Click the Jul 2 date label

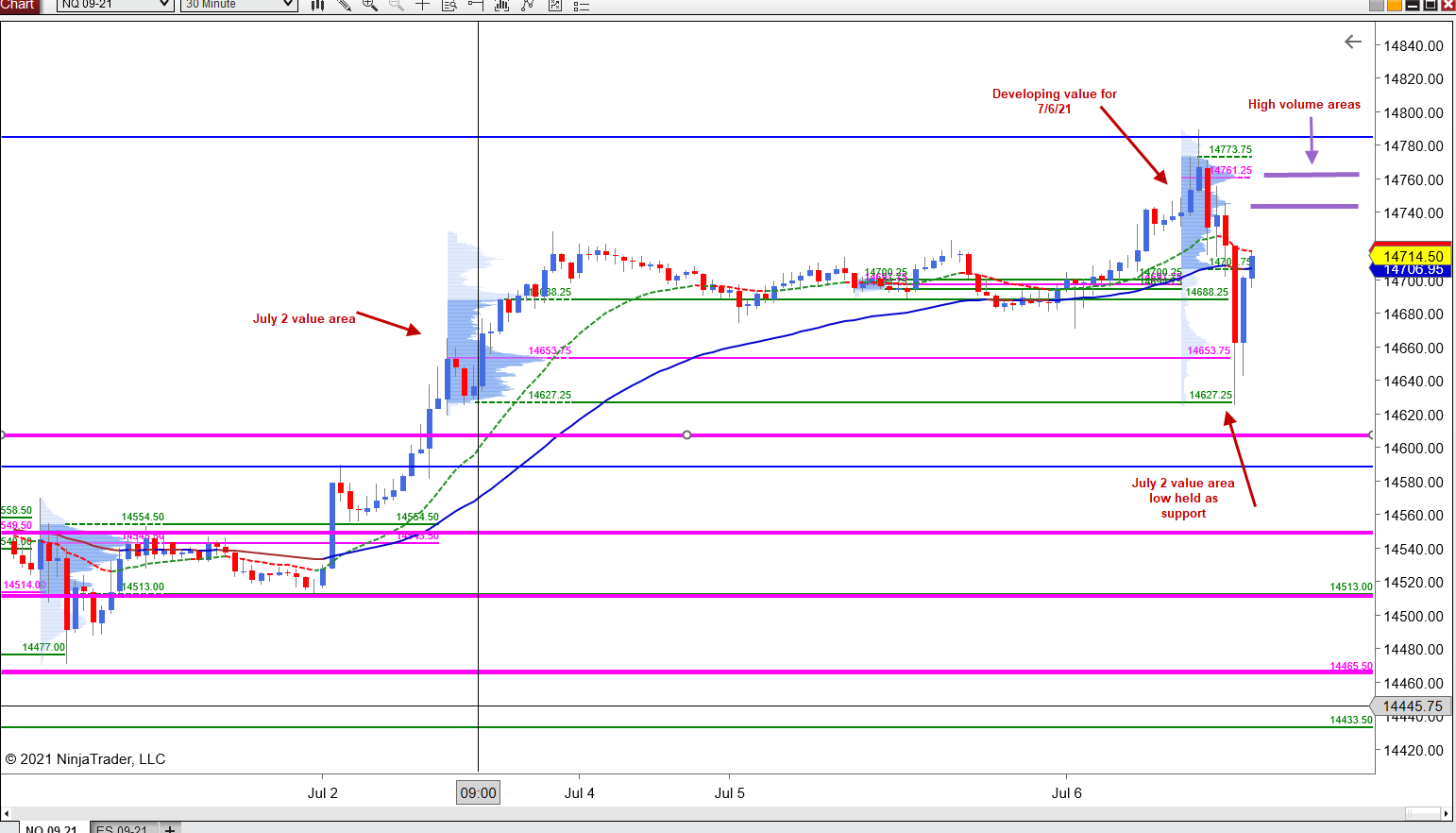(323, 793)
